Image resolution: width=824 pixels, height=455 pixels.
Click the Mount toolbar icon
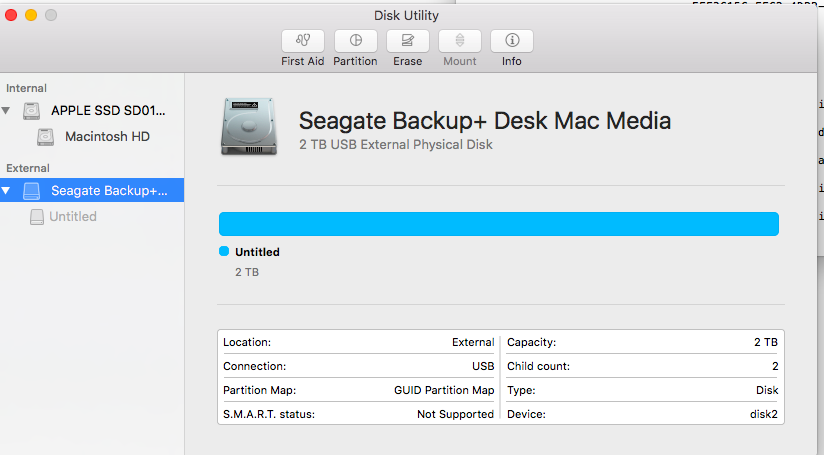coord(460,41)
